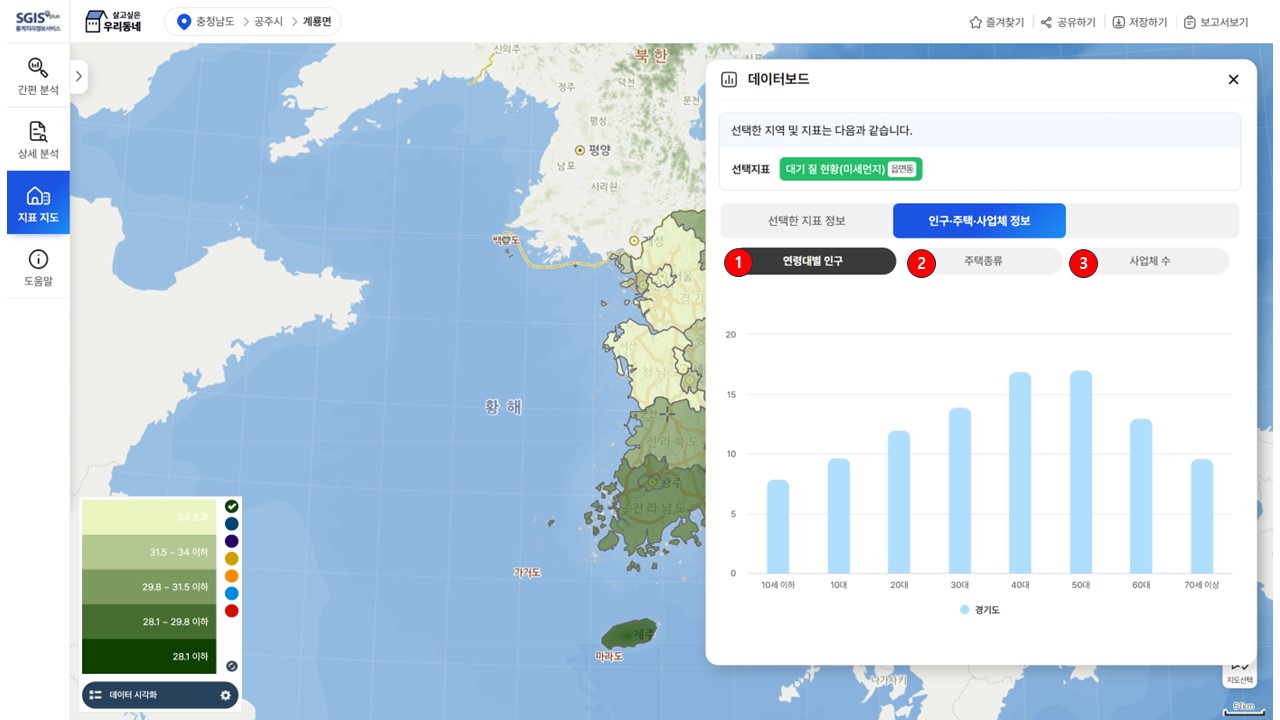
Task: Open the 데이터 시각화 settings gear
Action: click(x=225, y=695)
